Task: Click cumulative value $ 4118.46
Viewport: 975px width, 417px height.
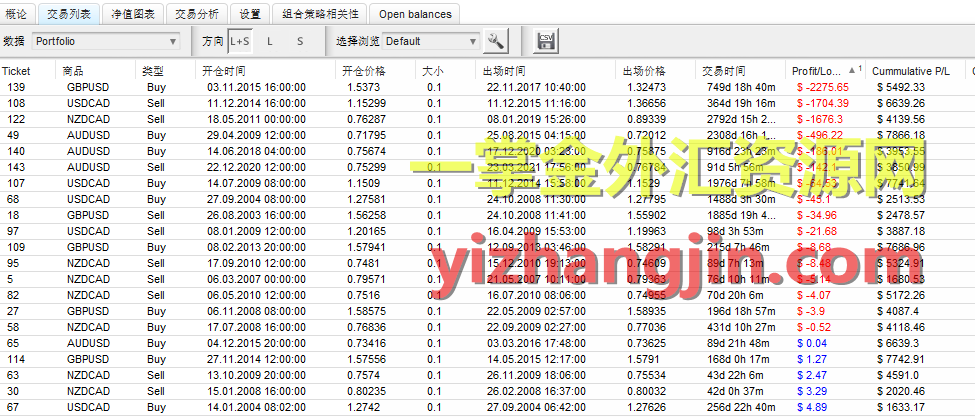Action: (901, 327)
